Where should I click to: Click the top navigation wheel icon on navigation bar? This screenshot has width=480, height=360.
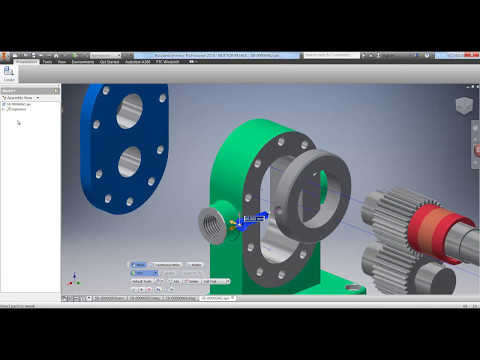(x=476, y=128)
